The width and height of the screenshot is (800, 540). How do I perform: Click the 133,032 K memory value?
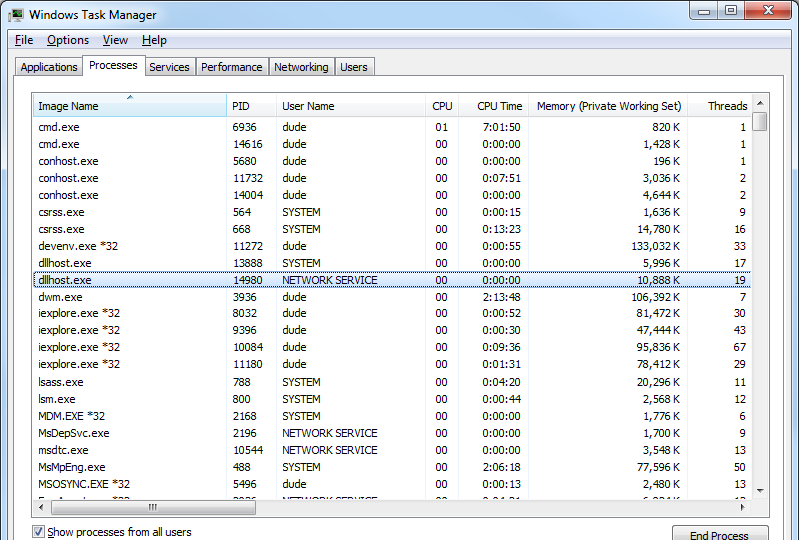point(656,246)
